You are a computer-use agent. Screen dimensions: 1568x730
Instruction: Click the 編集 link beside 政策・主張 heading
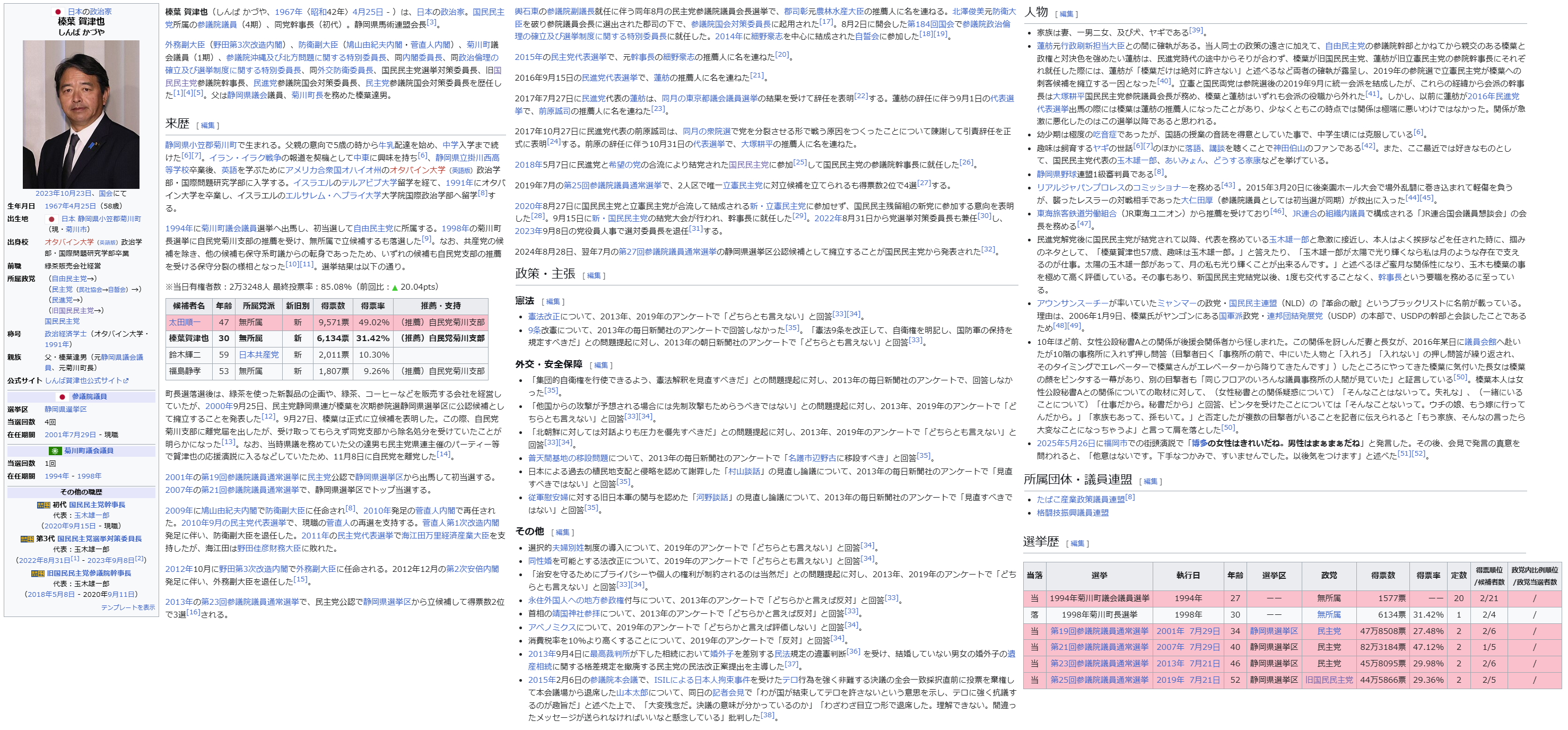(x=594, y=276)
